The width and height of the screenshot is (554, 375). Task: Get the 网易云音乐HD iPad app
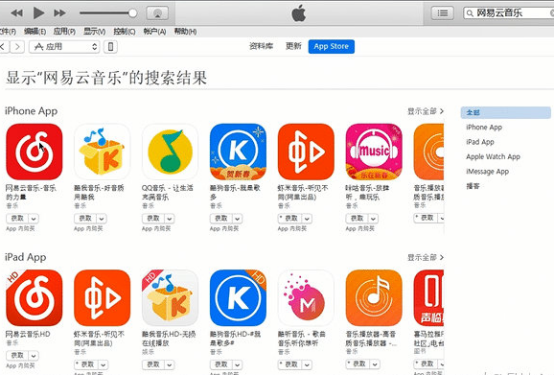pos(17,356)
